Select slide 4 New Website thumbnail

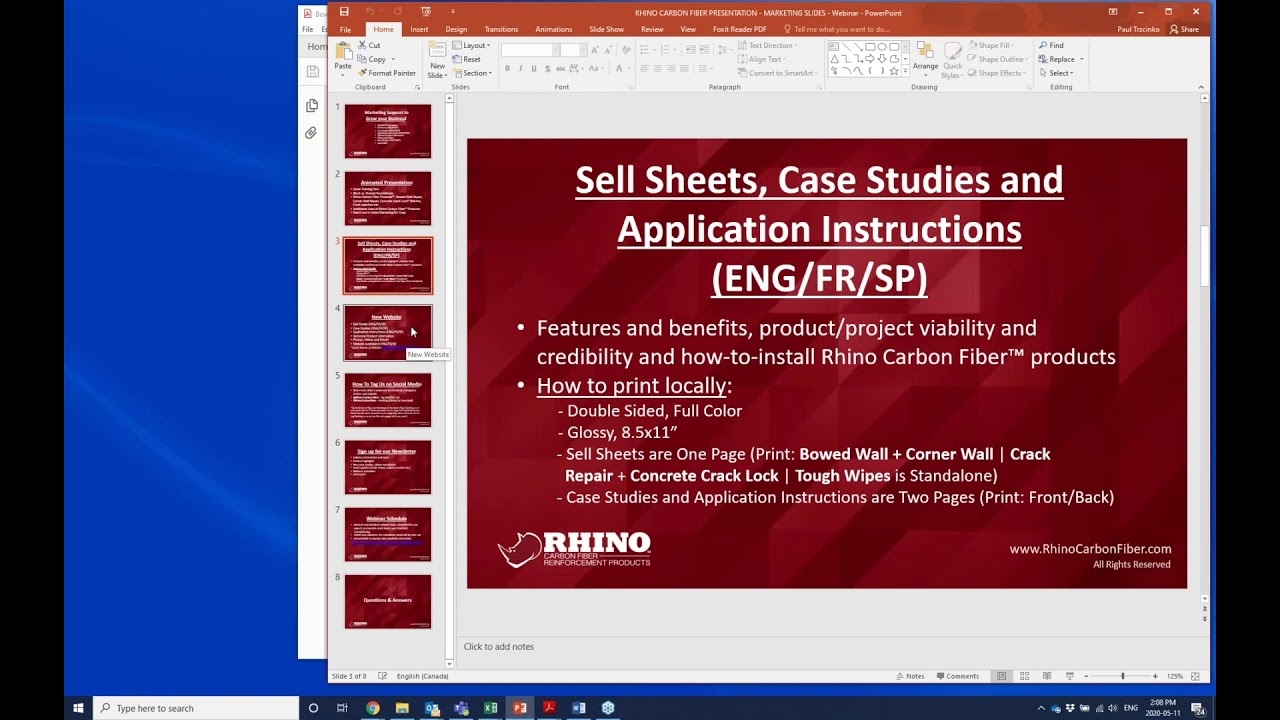point(388,332)
